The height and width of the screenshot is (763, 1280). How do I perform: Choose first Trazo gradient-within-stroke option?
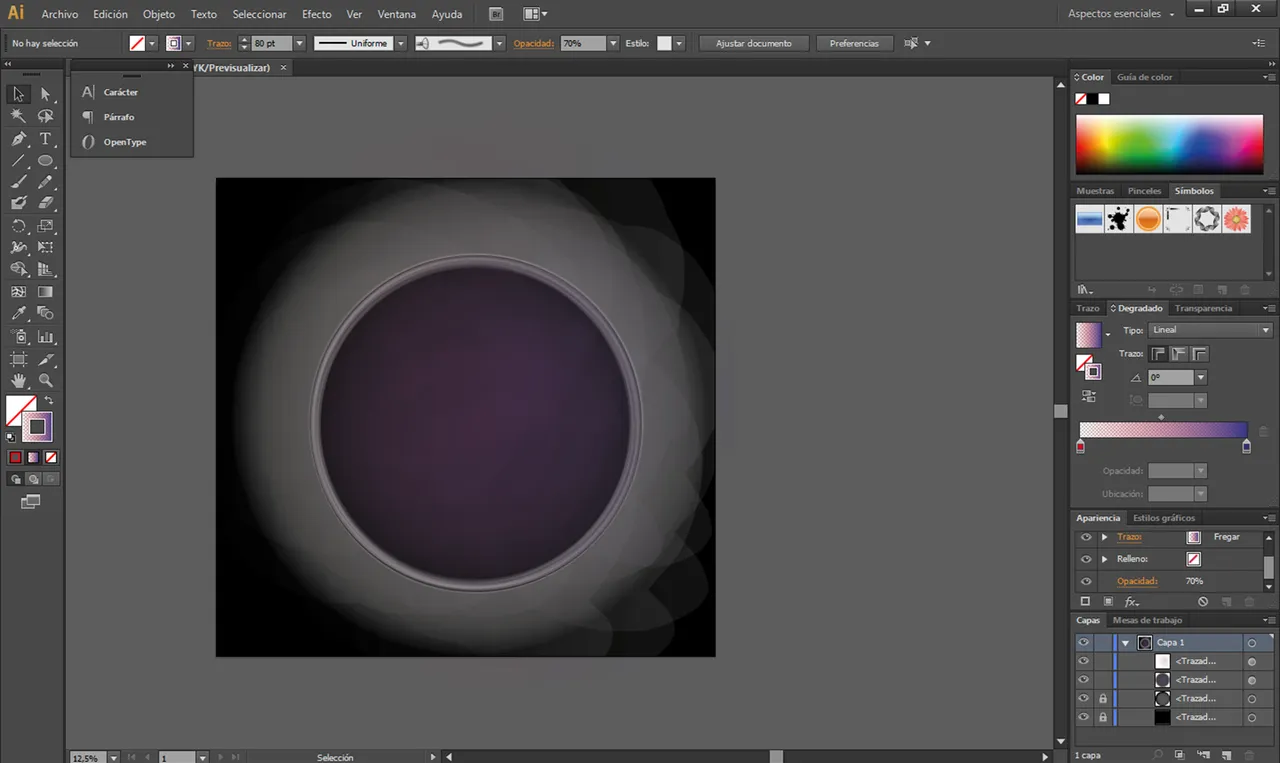[x=1158, y=354]
